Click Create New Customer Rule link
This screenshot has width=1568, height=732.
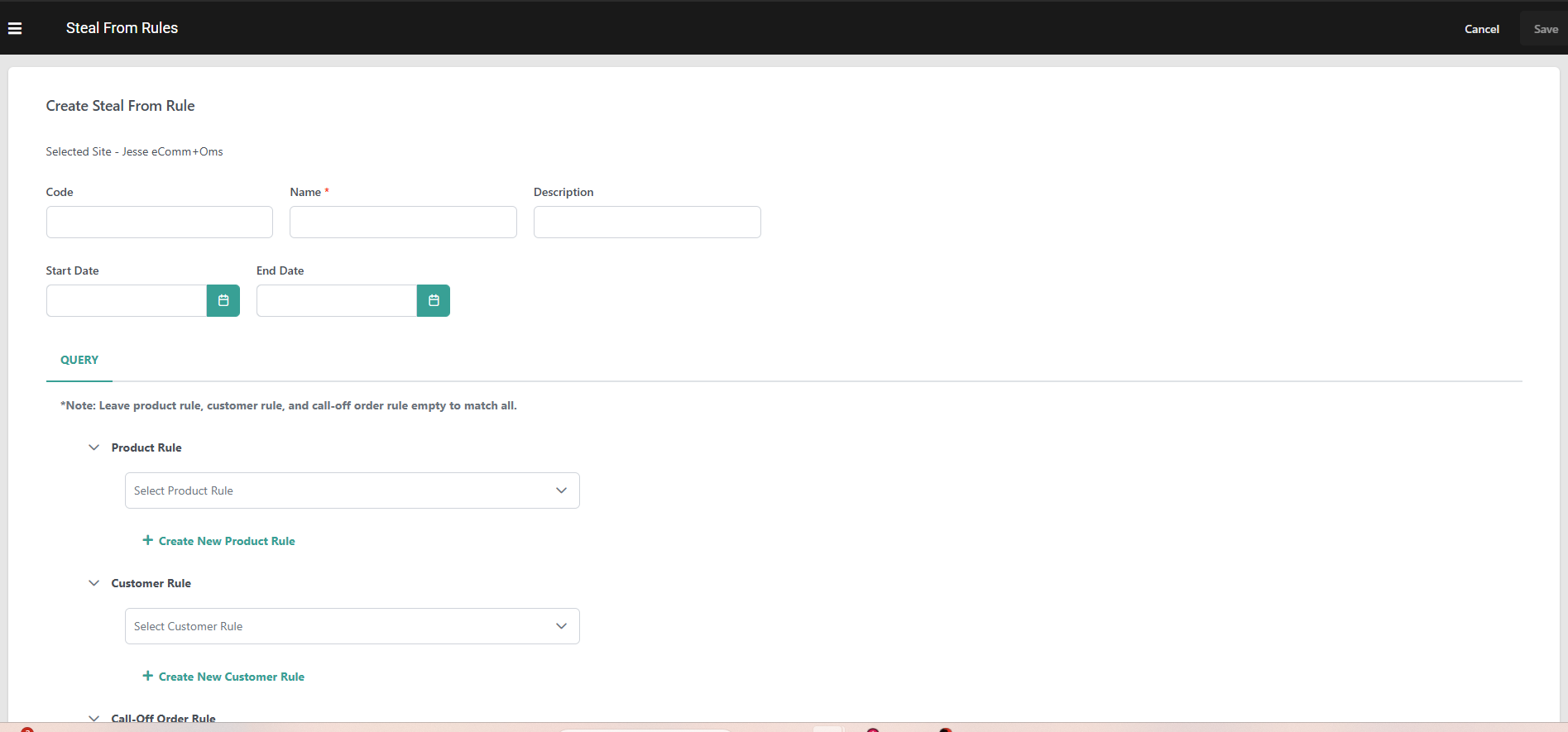pos(232,677)
